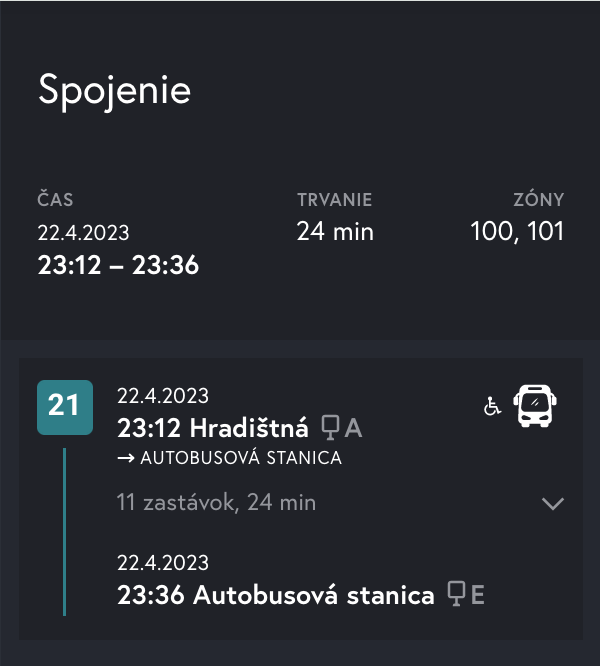The image size is (600, 666).
Task: Select the 23:36 Autobusová stanica arrival stop
Action: (276, 594)
